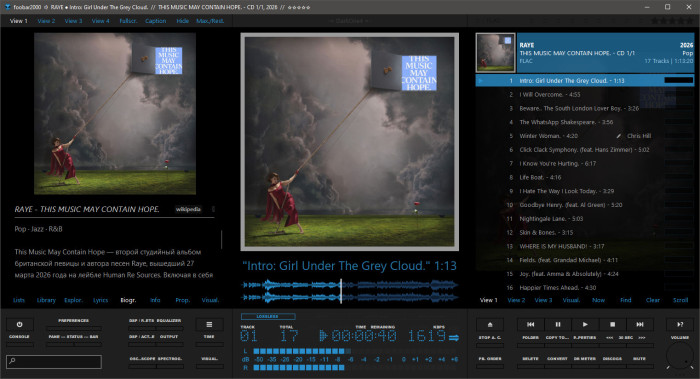Click Fullscr. in the top menu

128,21
